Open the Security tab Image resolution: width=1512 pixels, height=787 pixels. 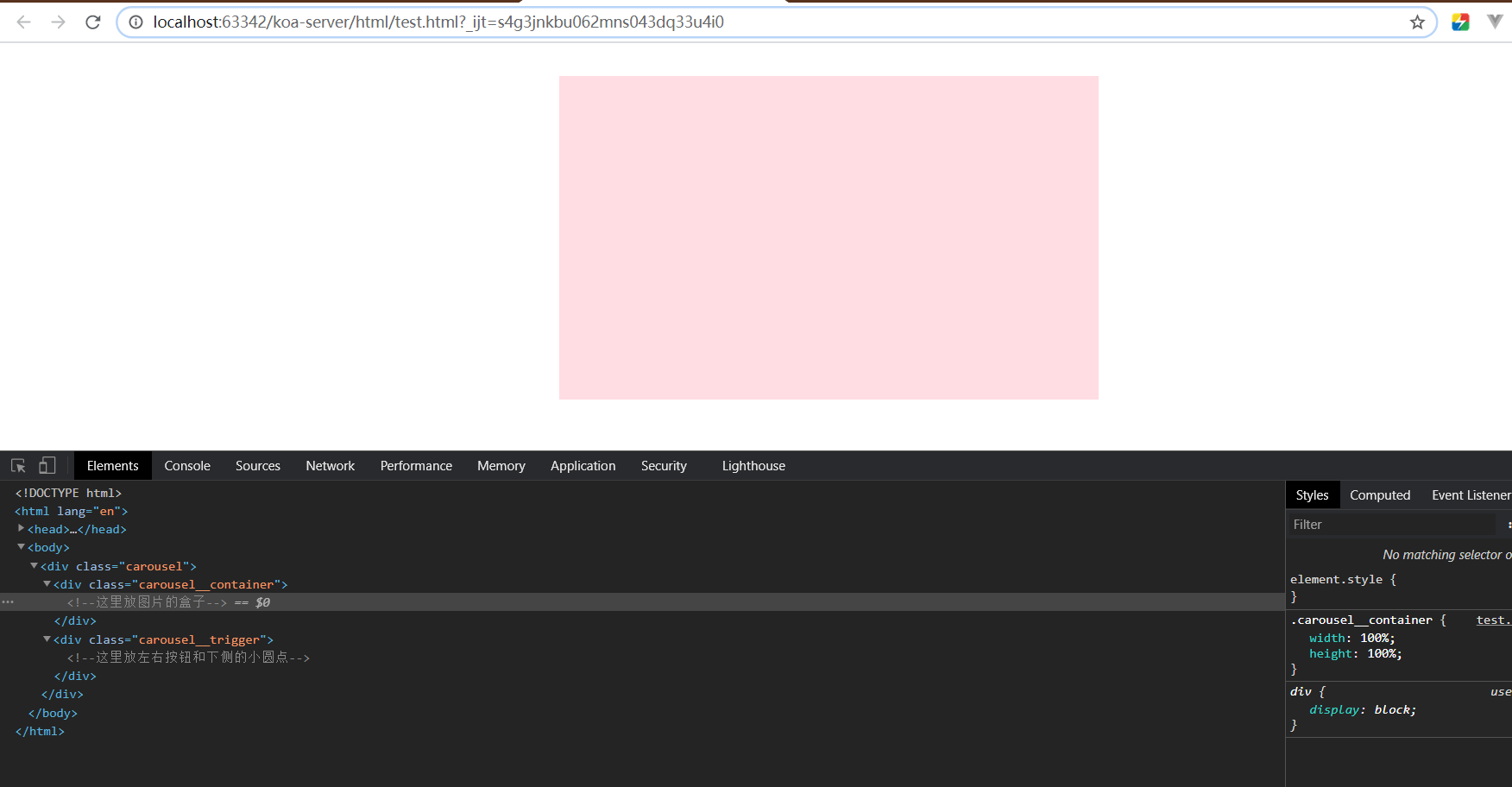664,466
